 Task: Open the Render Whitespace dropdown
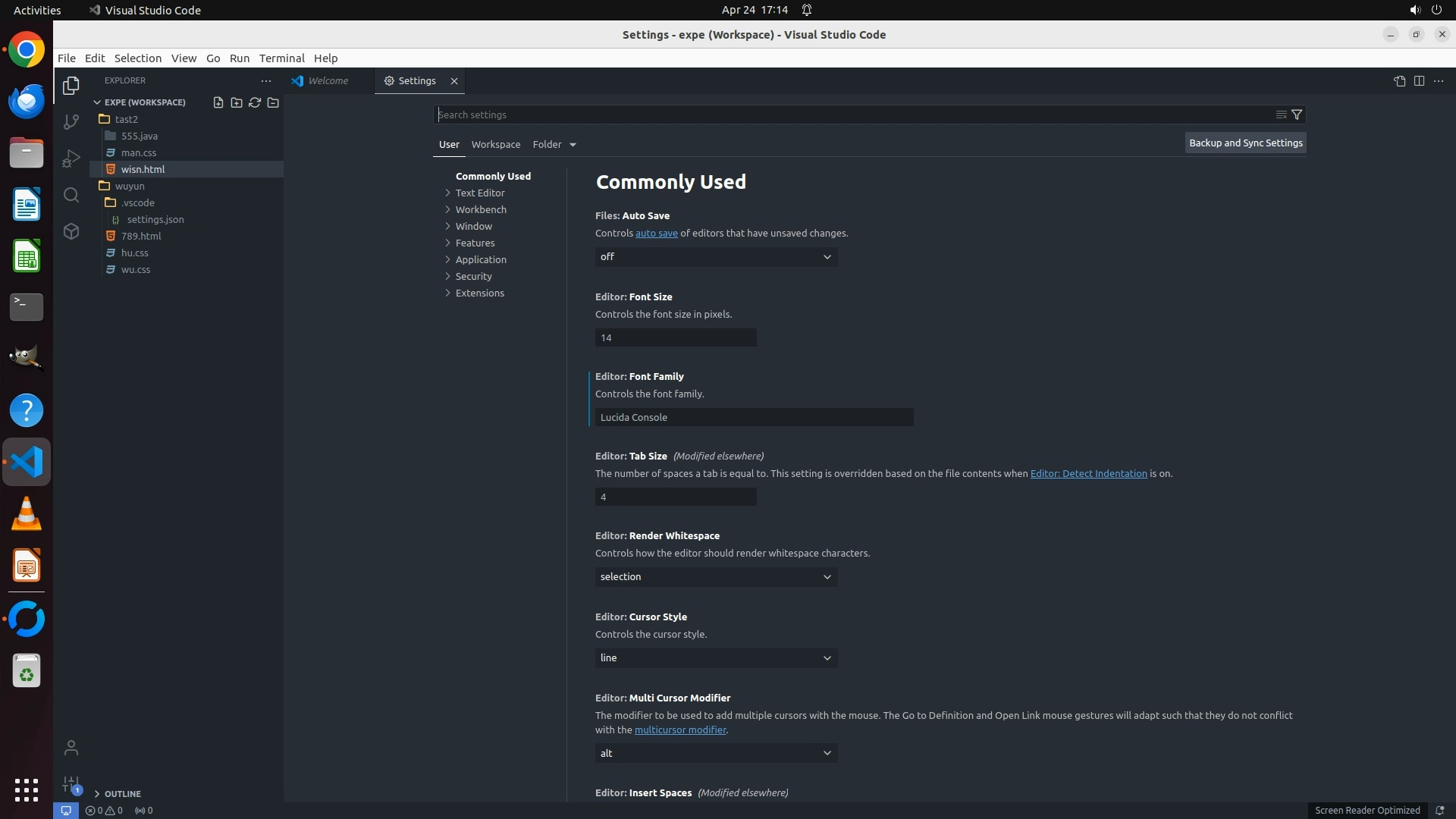coord(716,577)
